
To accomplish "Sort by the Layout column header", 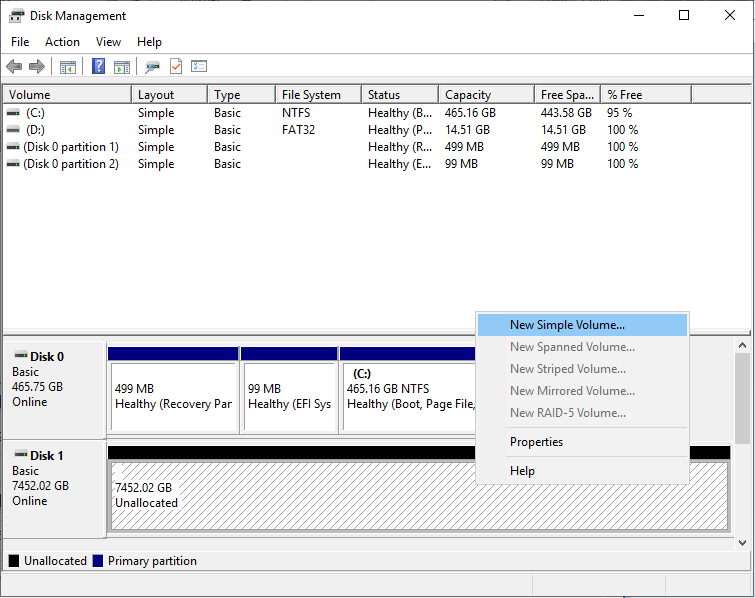I will pyautogui.click(x=170, y=95).
